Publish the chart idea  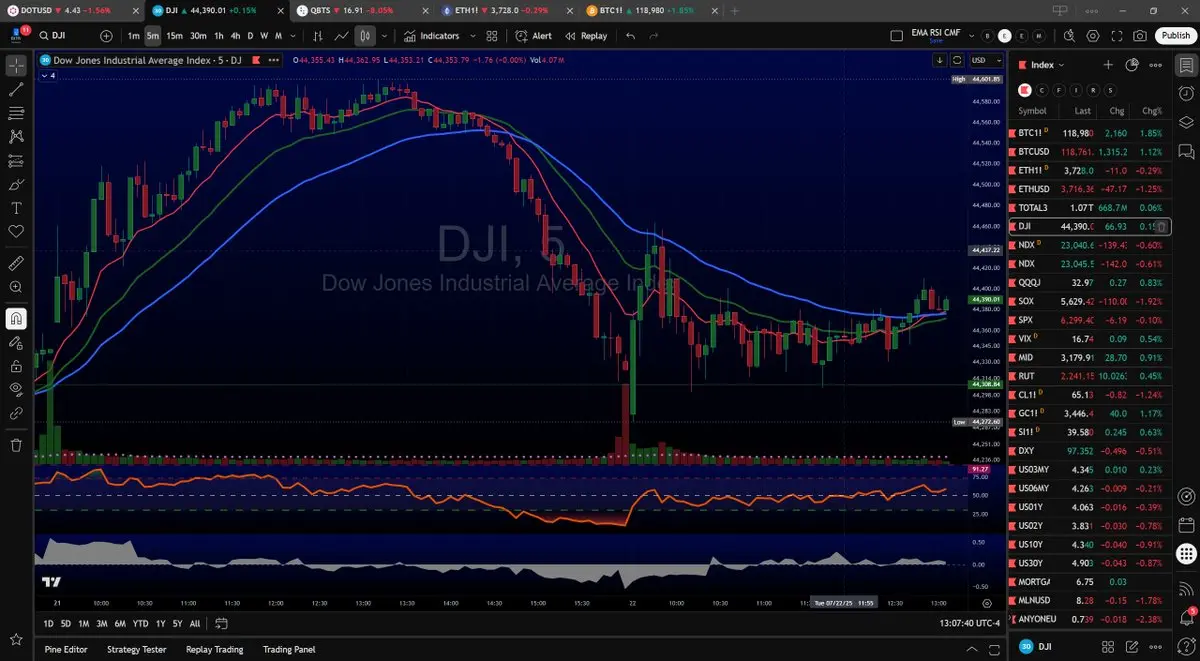point(1175,36)
